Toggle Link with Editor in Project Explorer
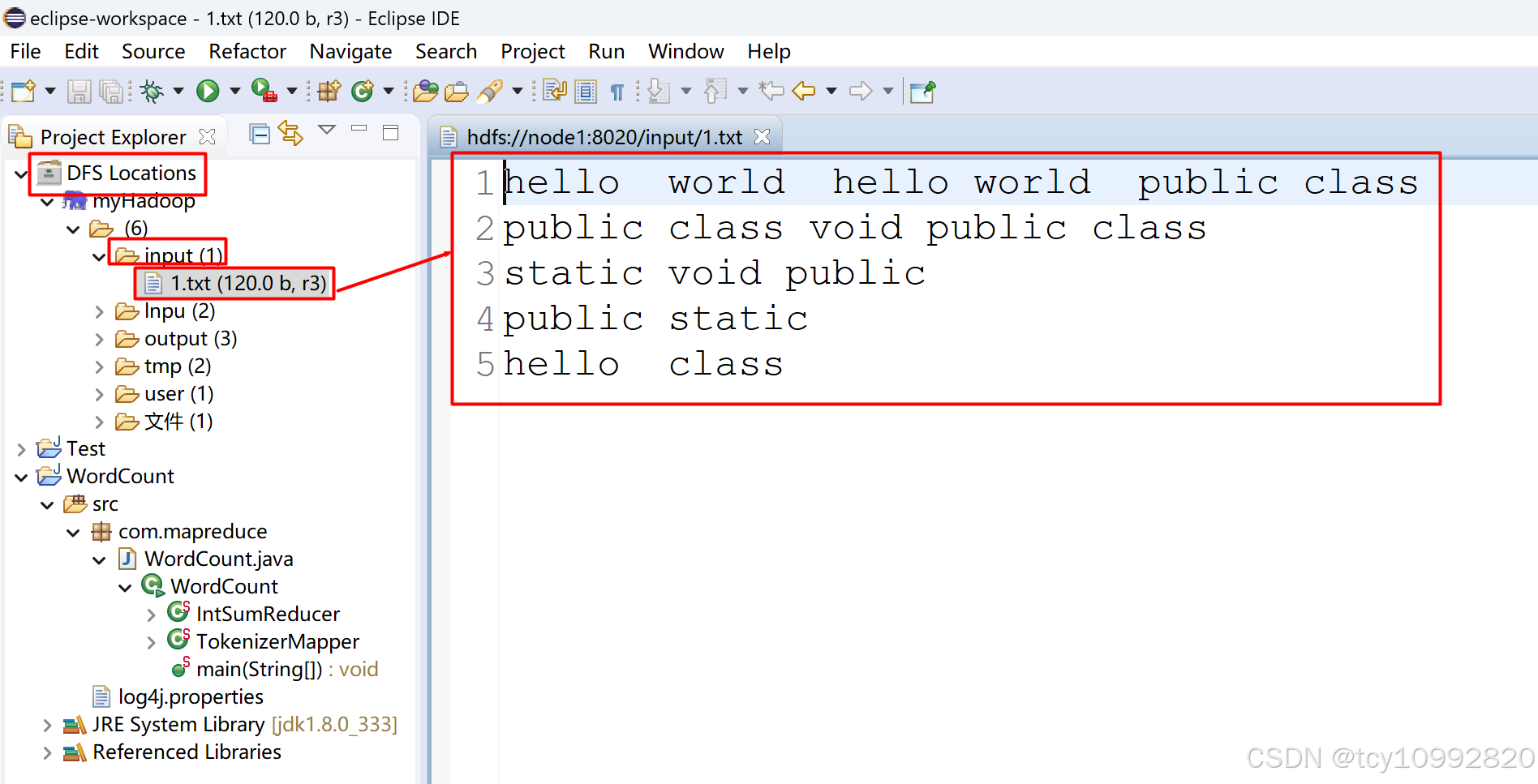 [290, 133]
